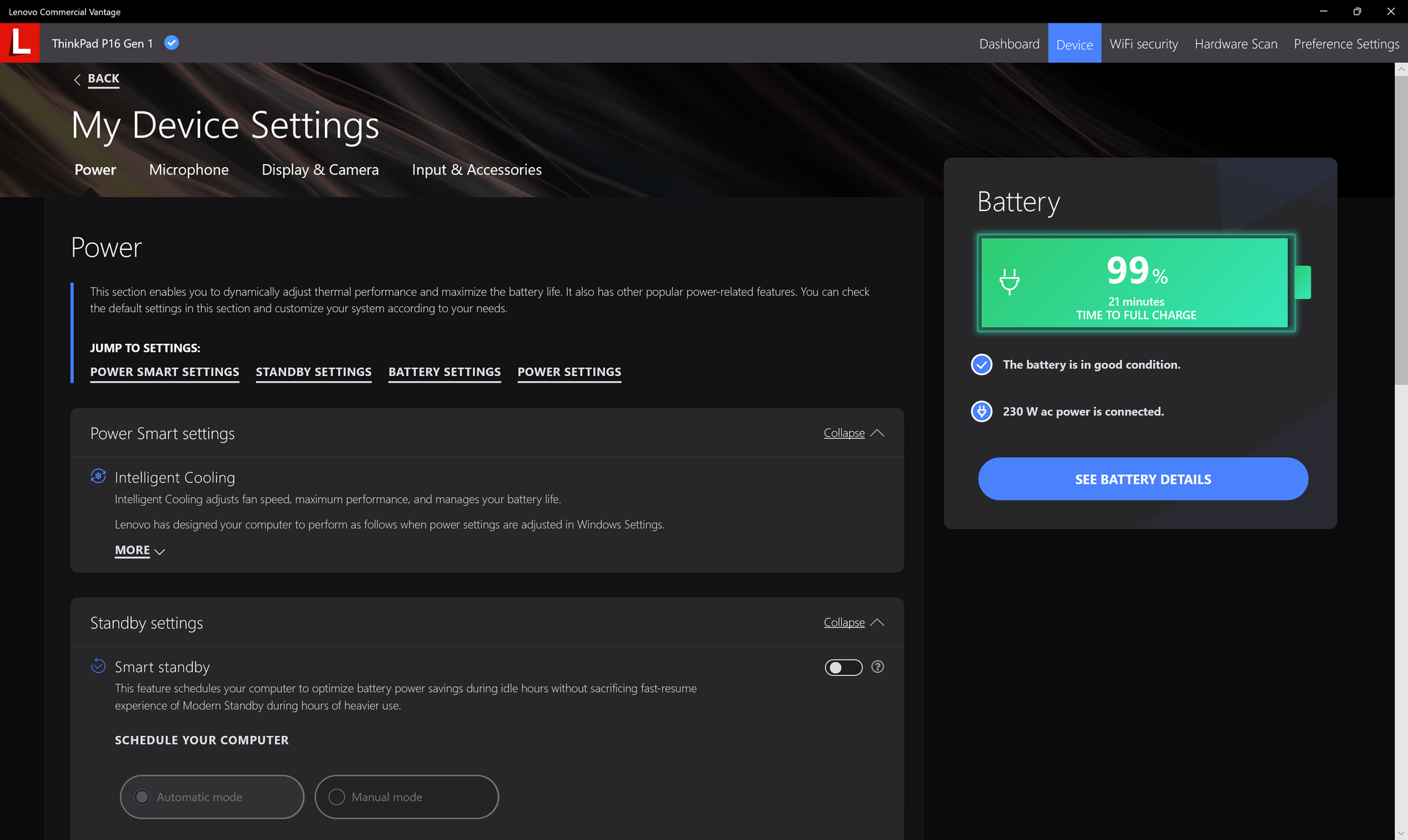Click the back arrow chevron
This screenshot has height=840, width=1408.
pos(77,80)
